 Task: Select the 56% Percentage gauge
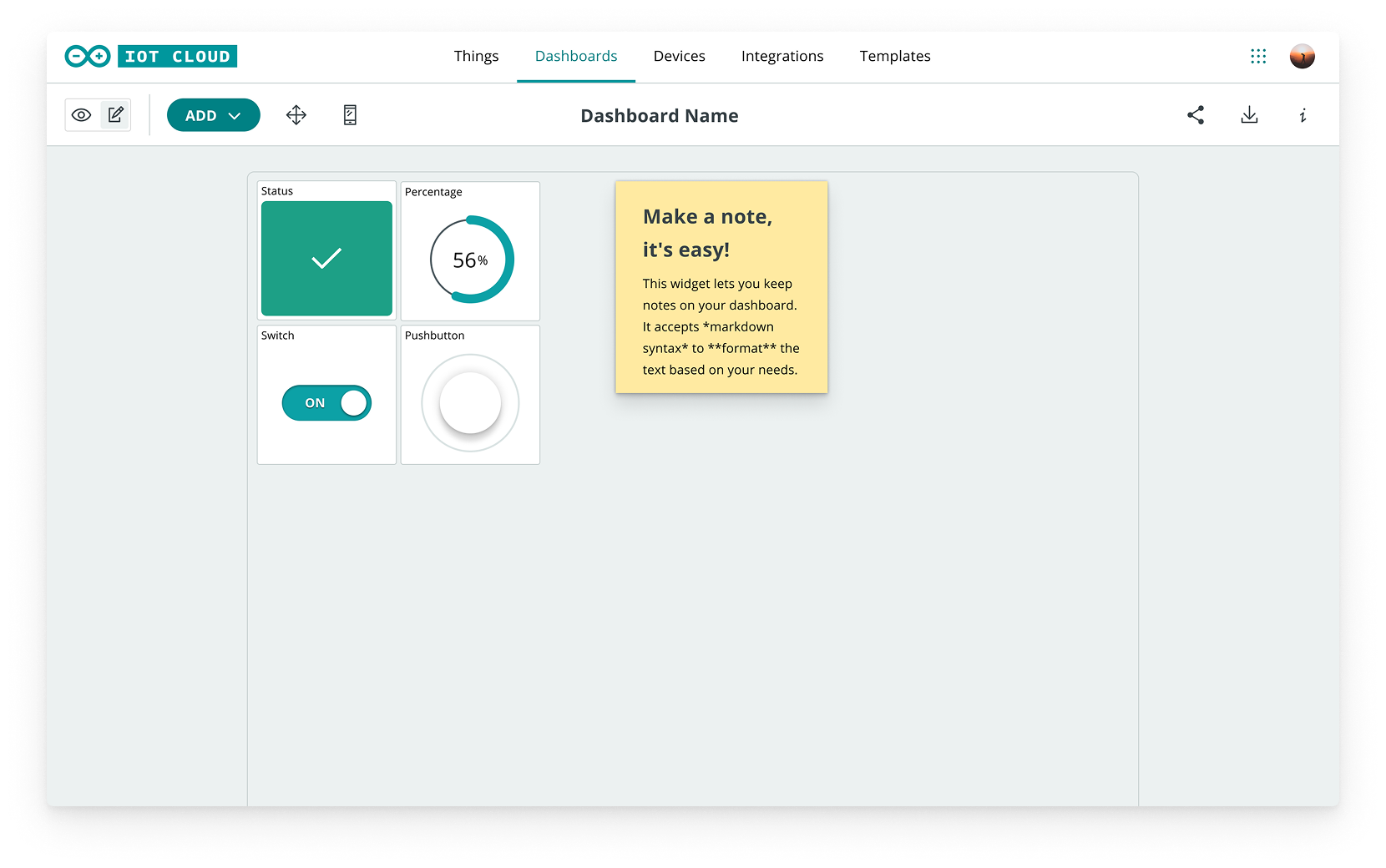point(471,260)
